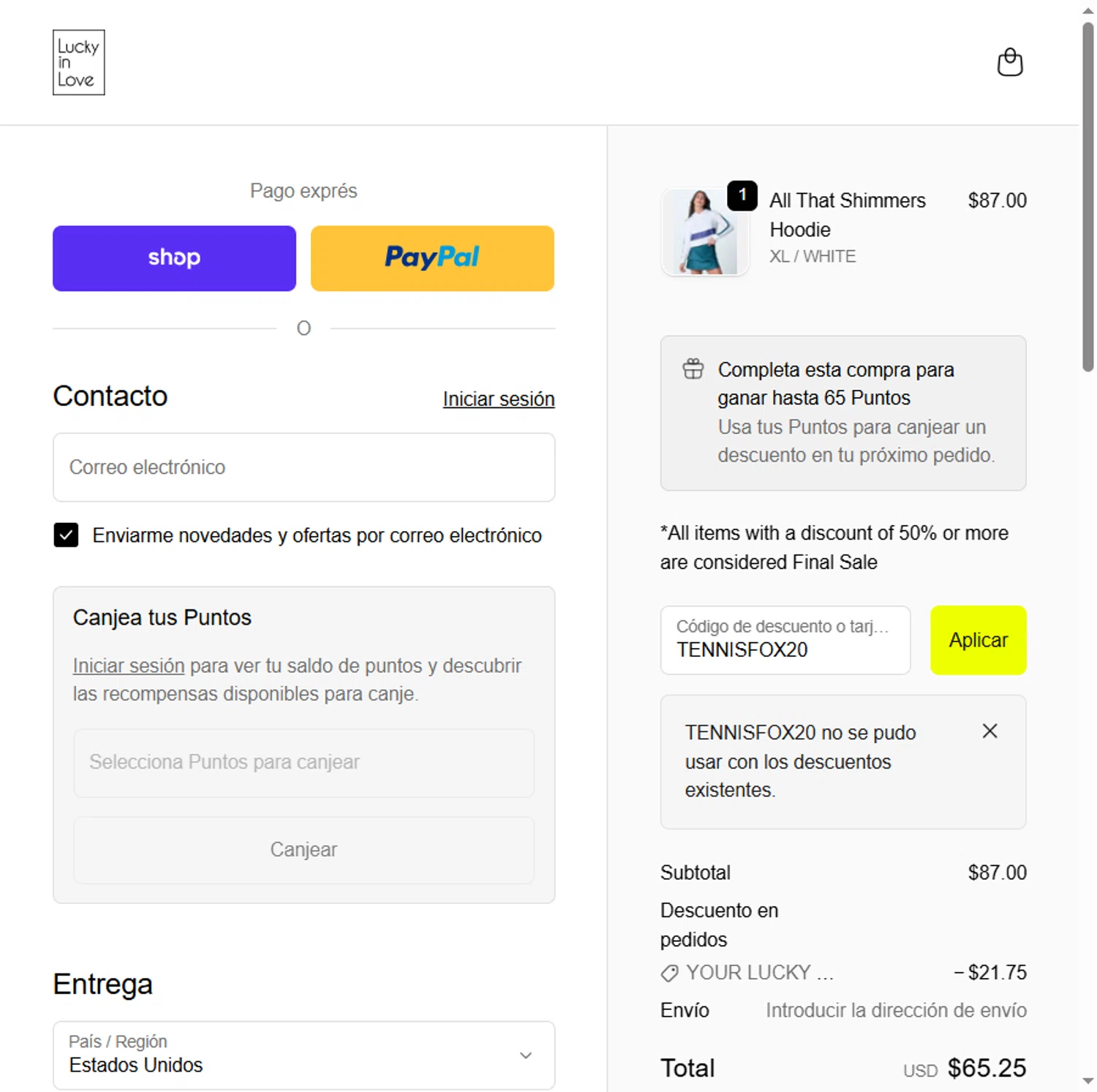The width and height of the screenshot is (1097, 1092).
Task: Click the Descuento en pedidos label
Action: [x=719, y=925]
